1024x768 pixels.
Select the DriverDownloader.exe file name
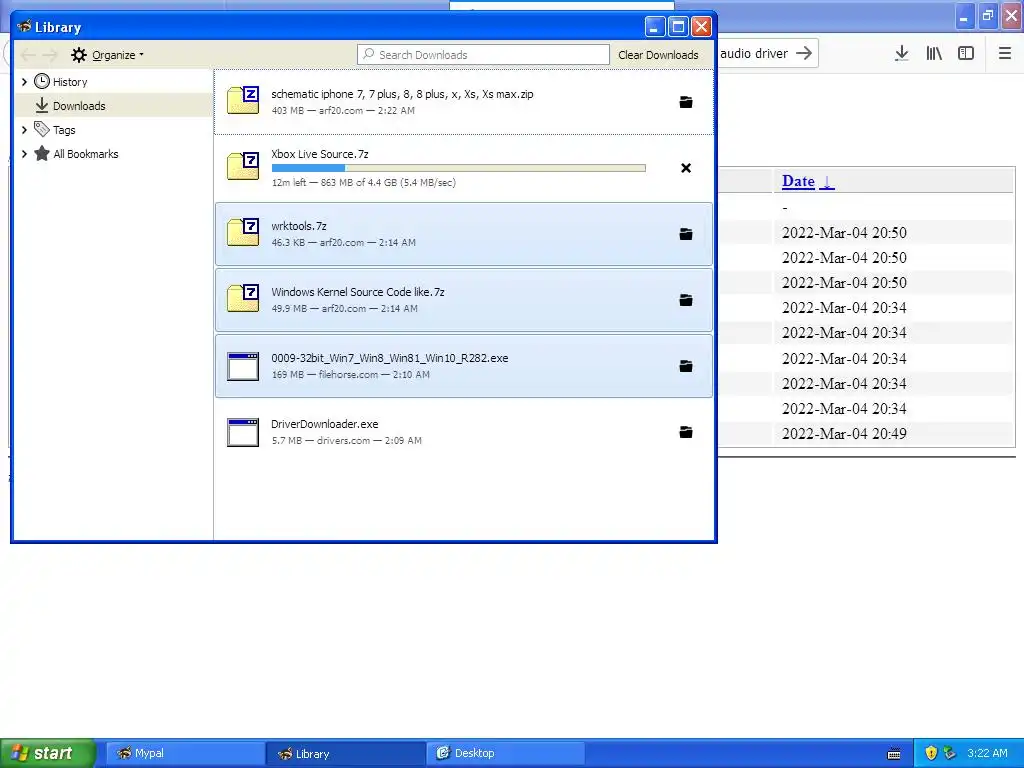pyautogui.click(x=325, y=424)
